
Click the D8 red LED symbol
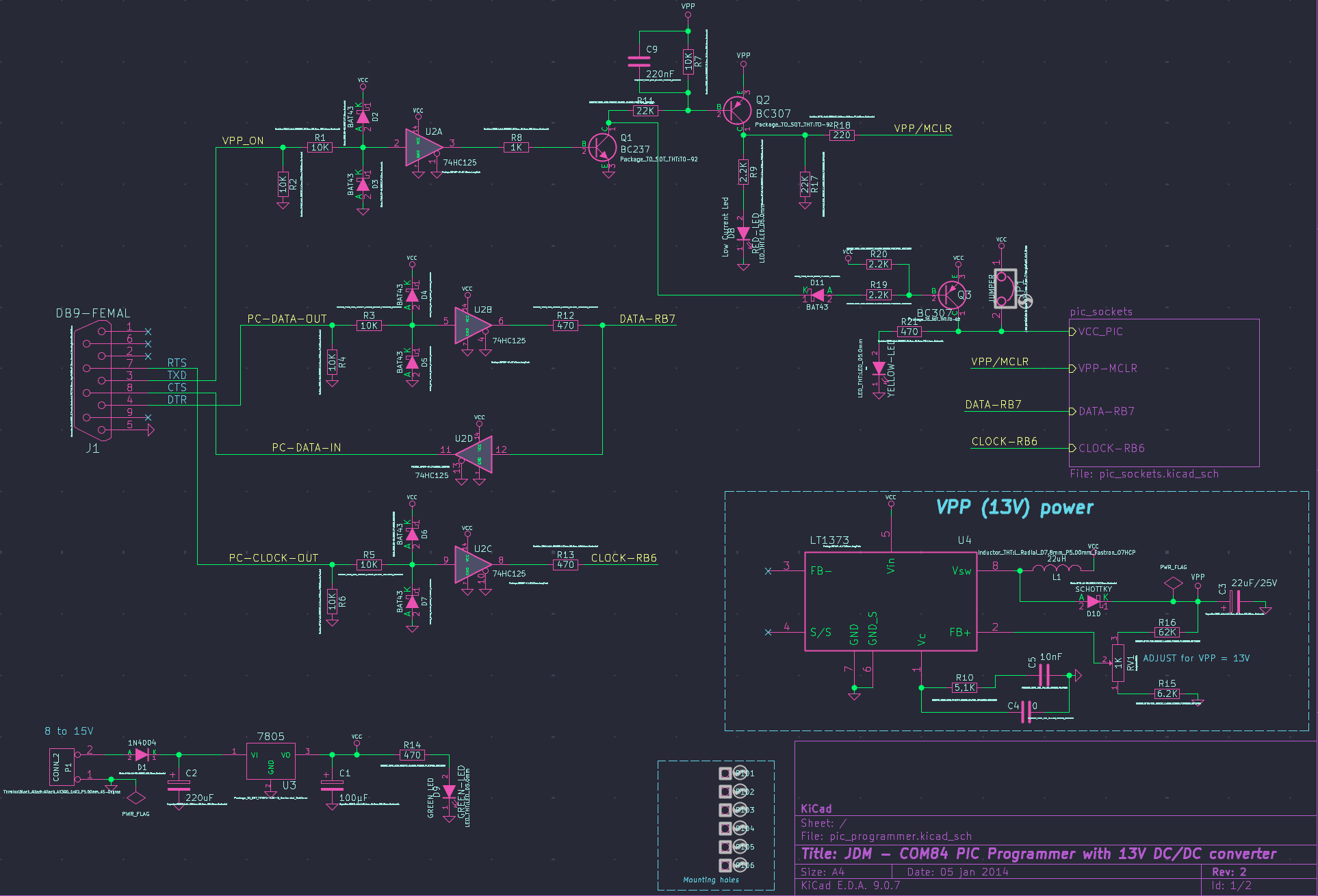point(743,233)
